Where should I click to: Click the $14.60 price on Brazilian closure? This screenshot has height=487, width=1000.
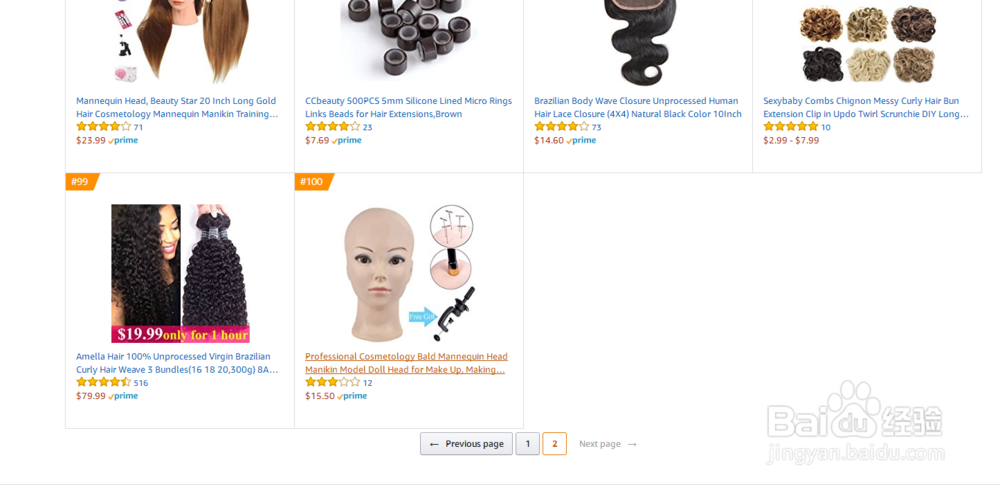tap(549, 140)
